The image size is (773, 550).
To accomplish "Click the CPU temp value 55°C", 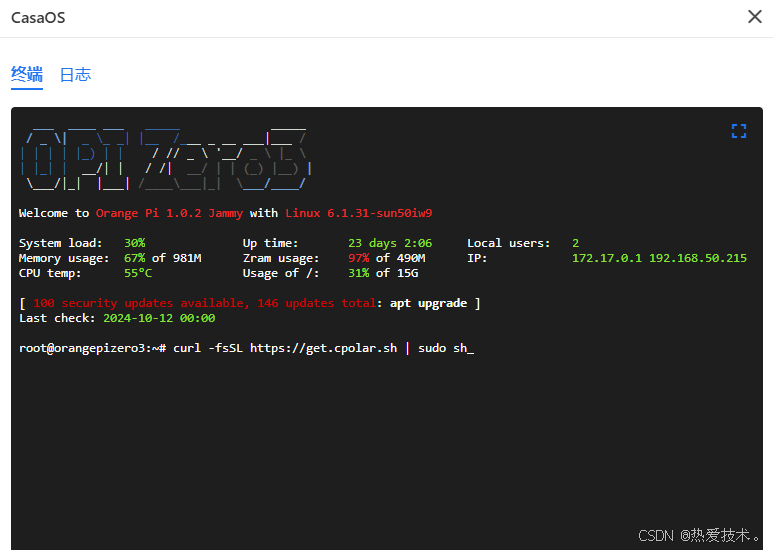I will tap(138, 273).
